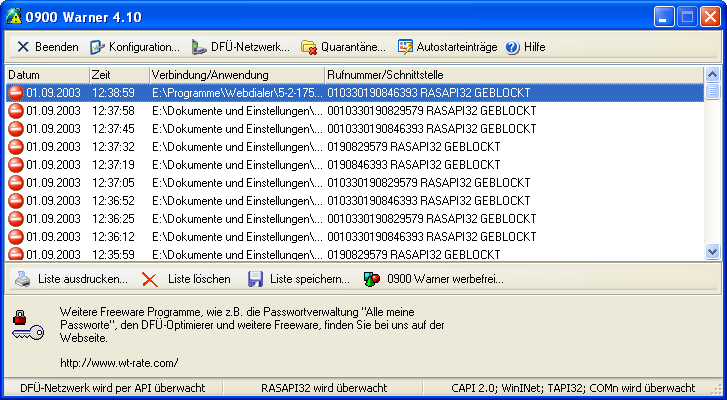Click blocked icon of 12:38:59 entry

pos(16,93)
